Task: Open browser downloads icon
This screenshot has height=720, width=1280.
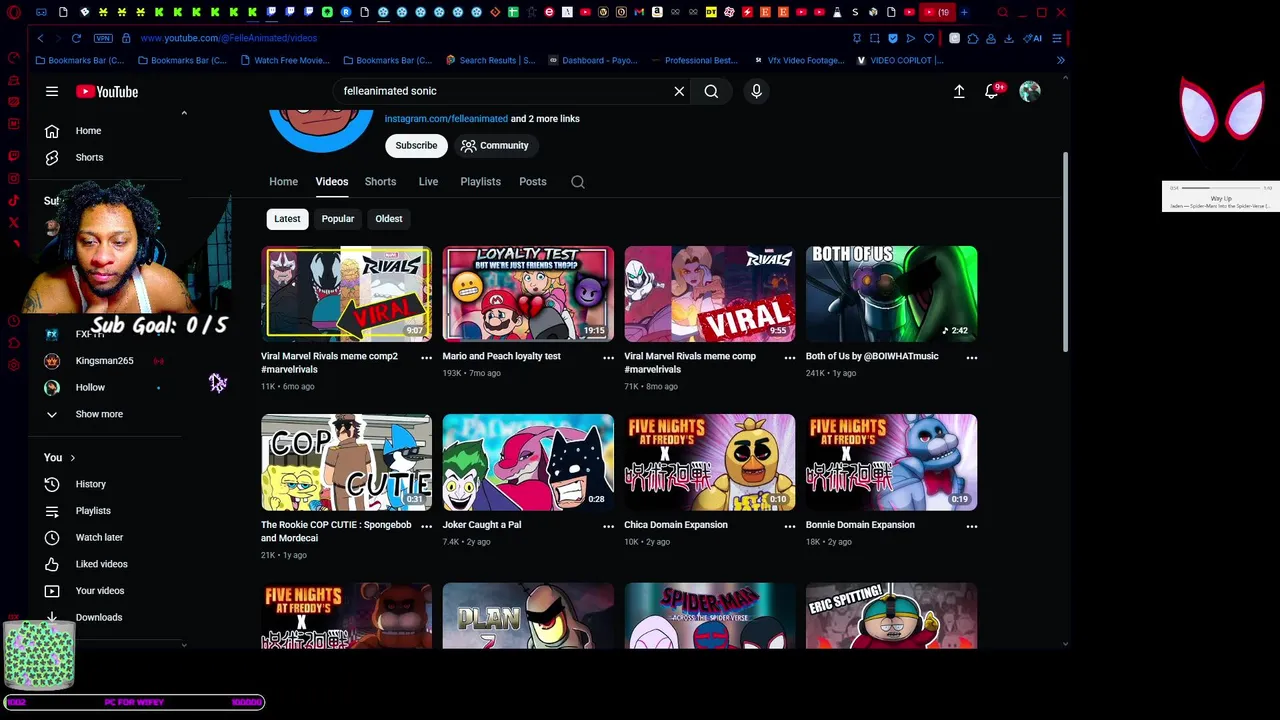Action: coord(1008,38)
